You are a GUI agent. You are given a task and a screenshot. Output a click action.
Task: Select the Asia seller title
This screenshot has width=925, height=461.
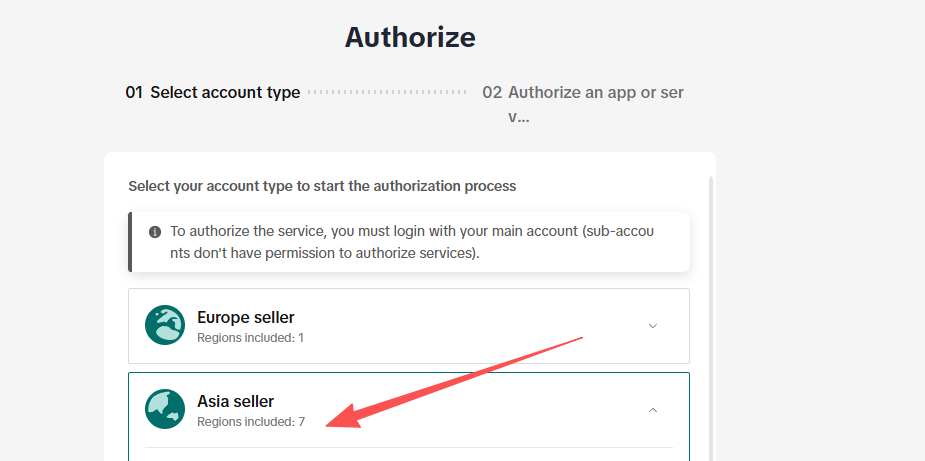pos(235,401)
